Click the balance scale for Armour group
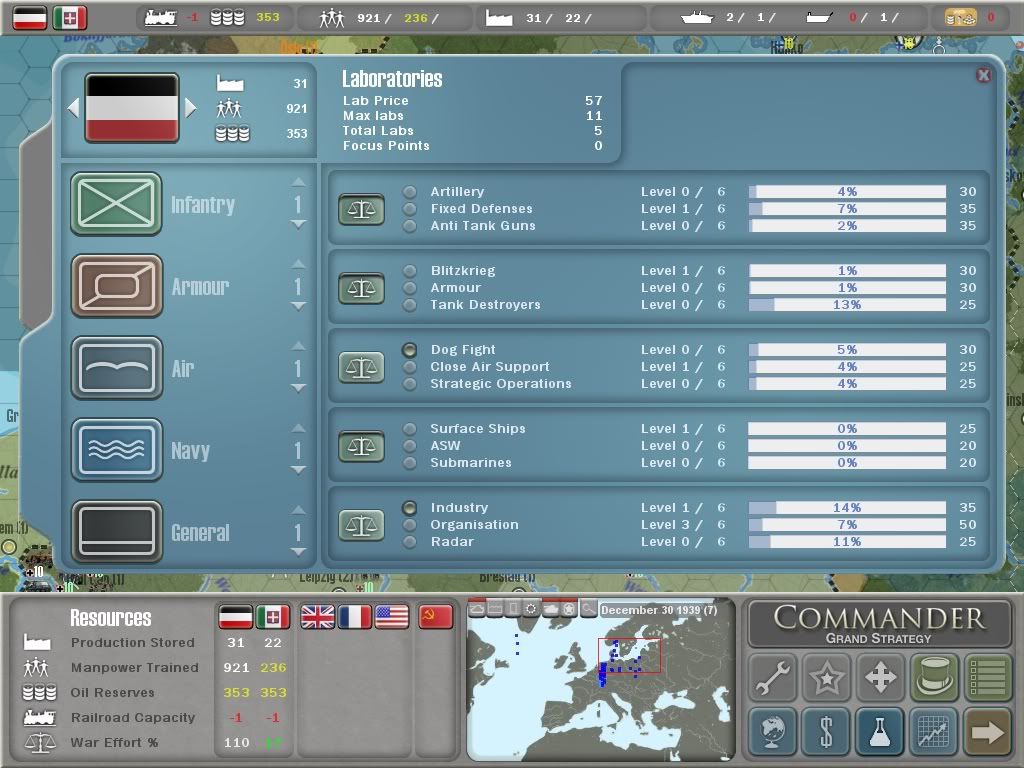This screenshot has height=768, width=1024. coord(361,288)
